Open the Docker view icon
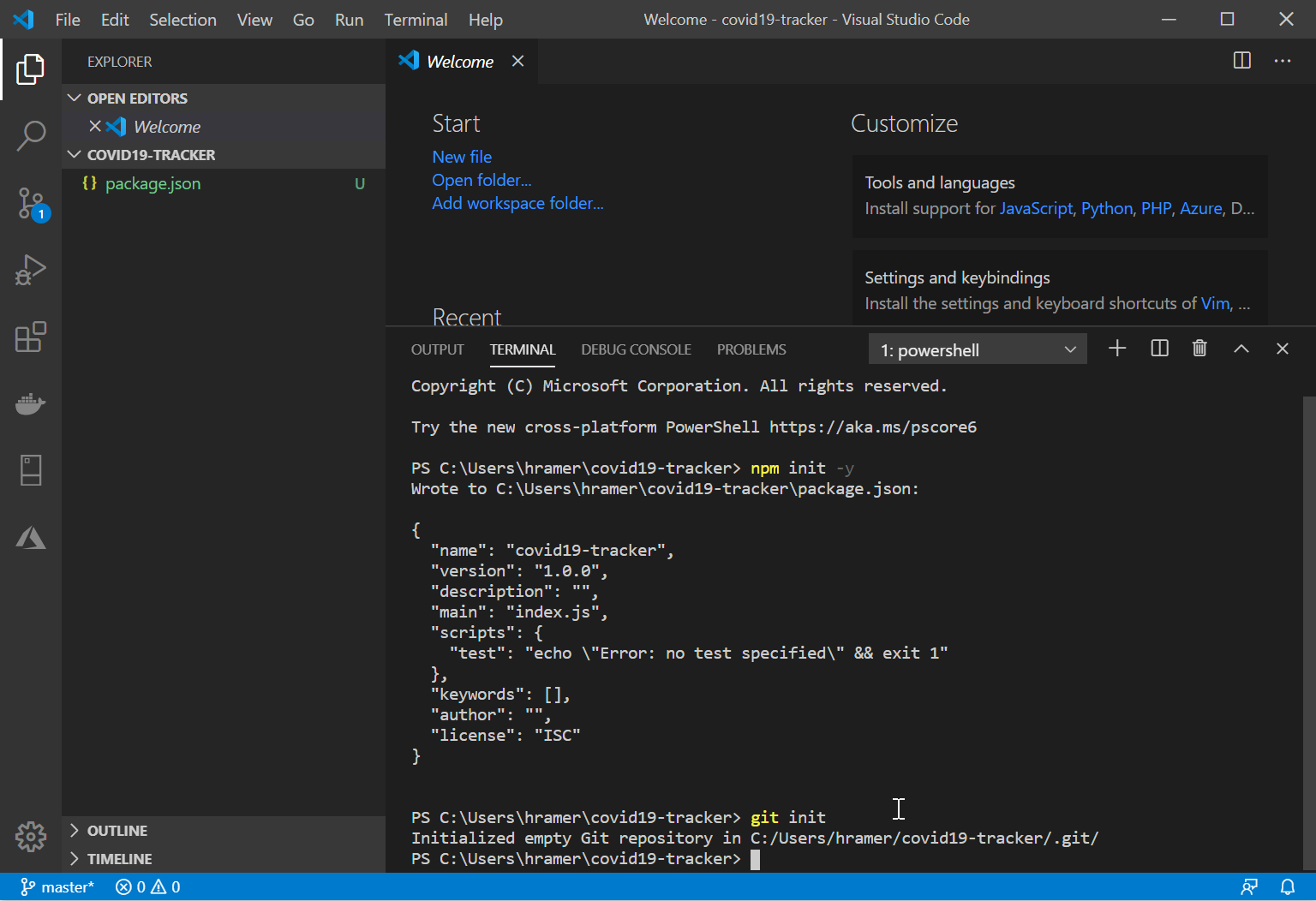The height and width of the screenshot is (901, 1316). coord(31,403)
